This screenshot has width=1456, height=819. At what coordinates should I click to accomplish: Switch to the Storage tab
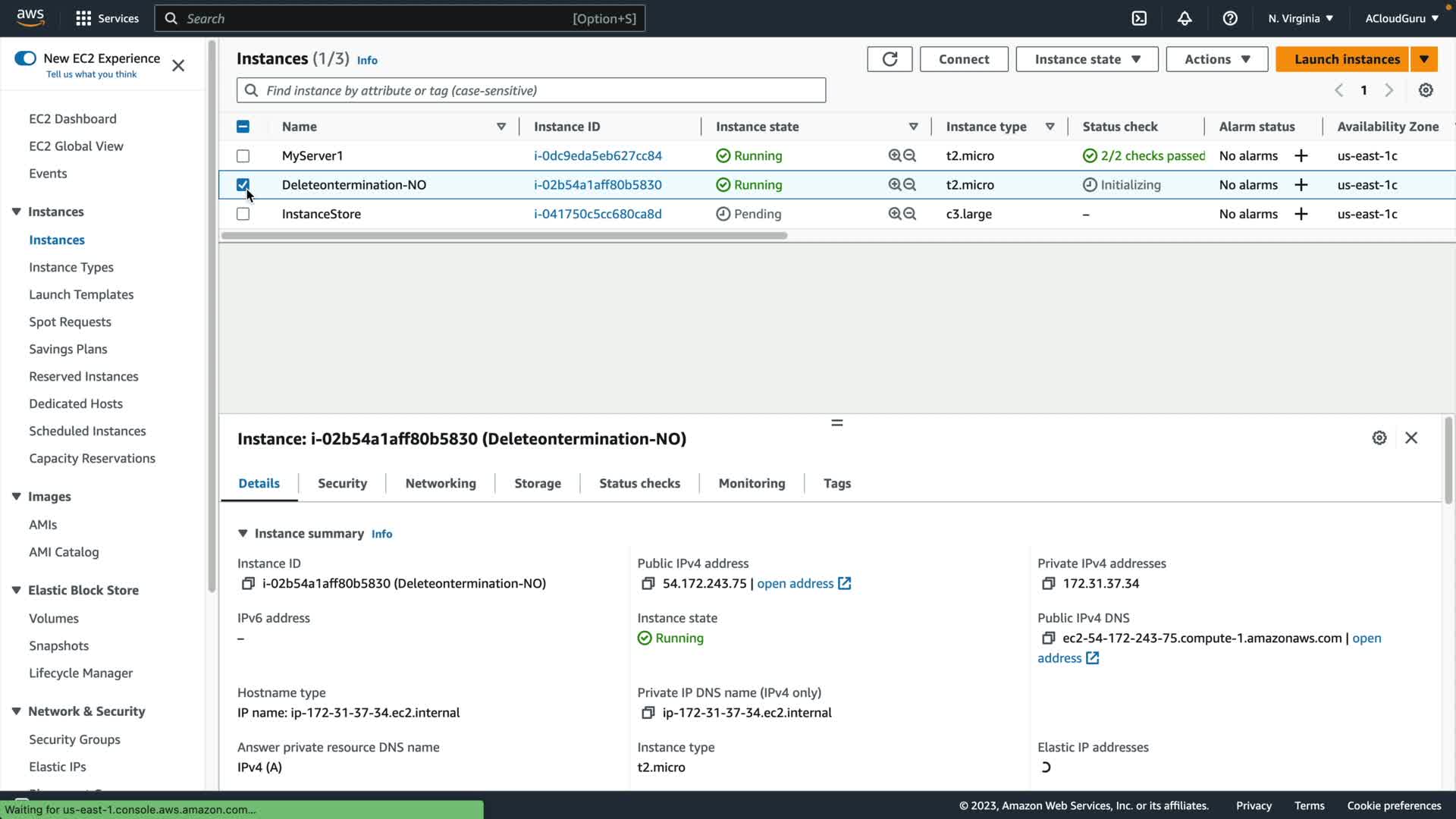click(x=537, y=483)
